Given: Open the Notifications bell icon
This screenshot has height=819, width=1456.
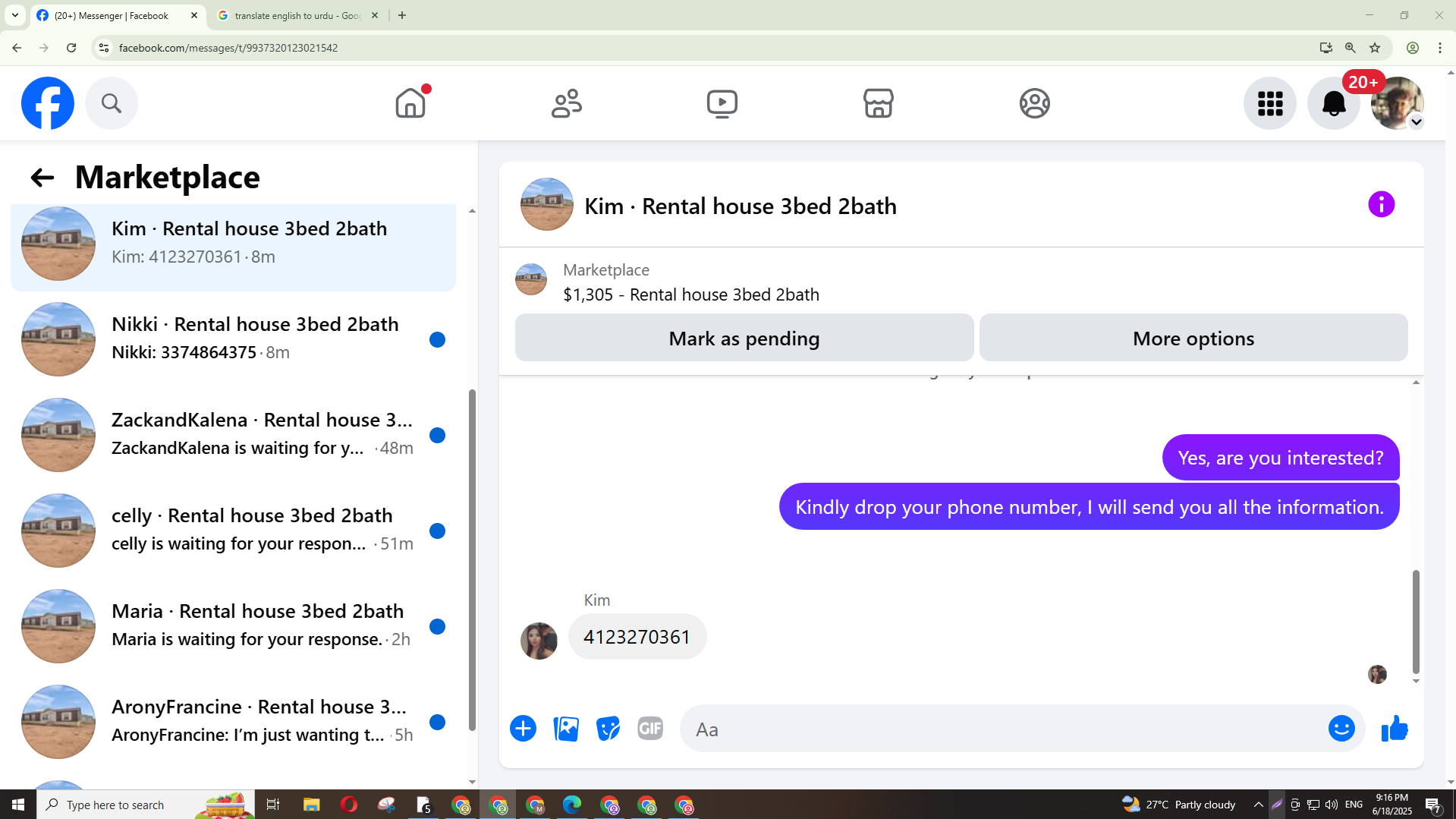Looking at the screenshot, I should coord(1334,103).
